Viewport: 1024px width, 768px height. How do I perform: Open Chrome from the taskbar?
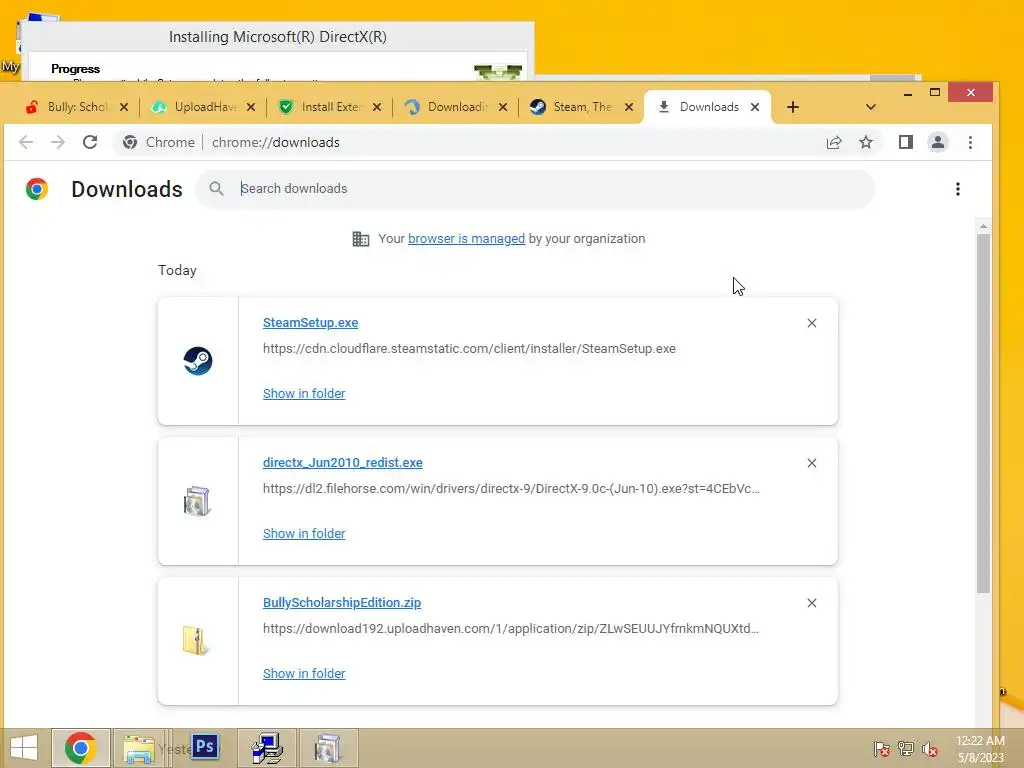(80, 748)
